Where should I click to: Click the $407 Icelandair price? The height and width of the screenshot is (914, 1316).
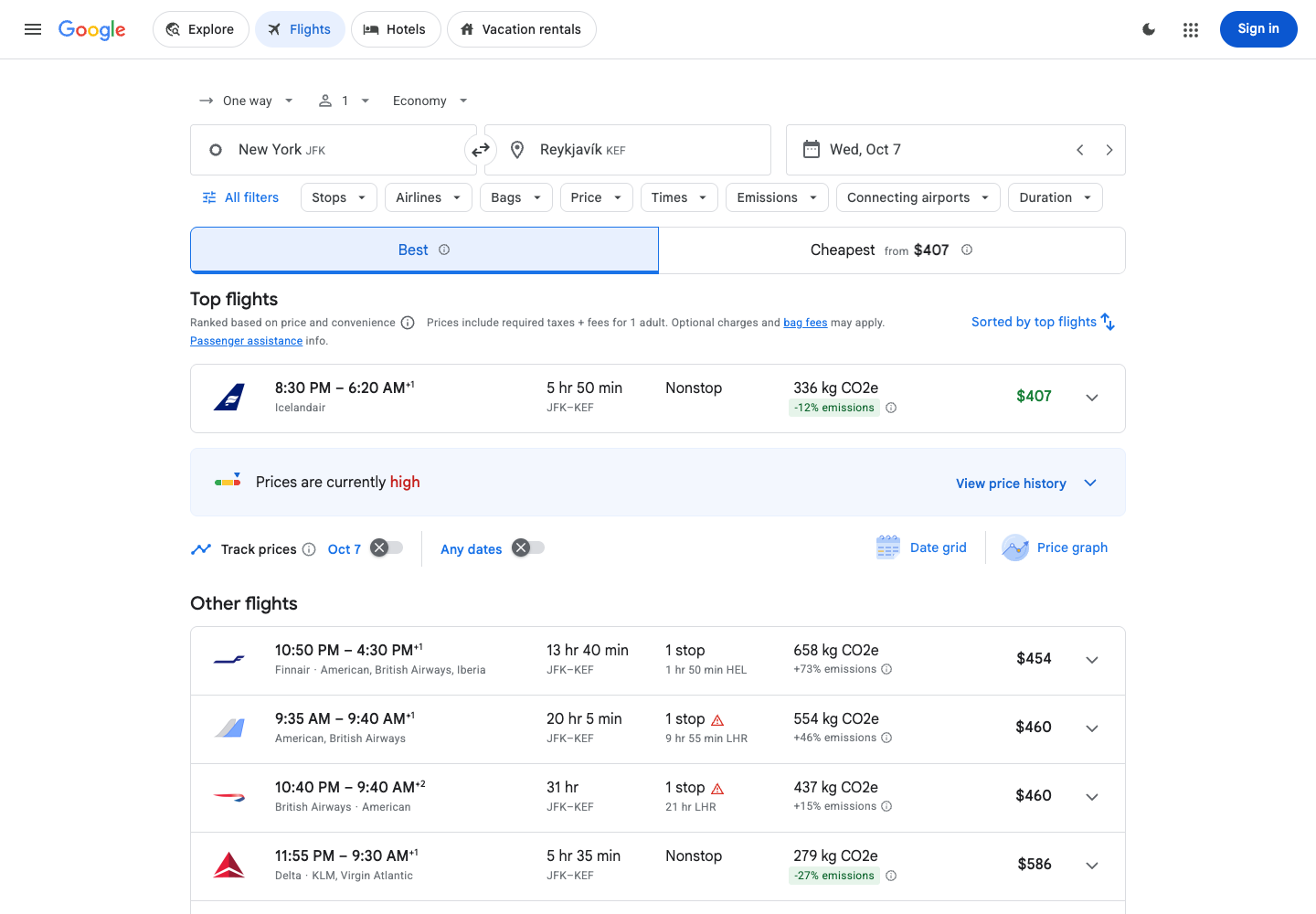coord(1034,396)
